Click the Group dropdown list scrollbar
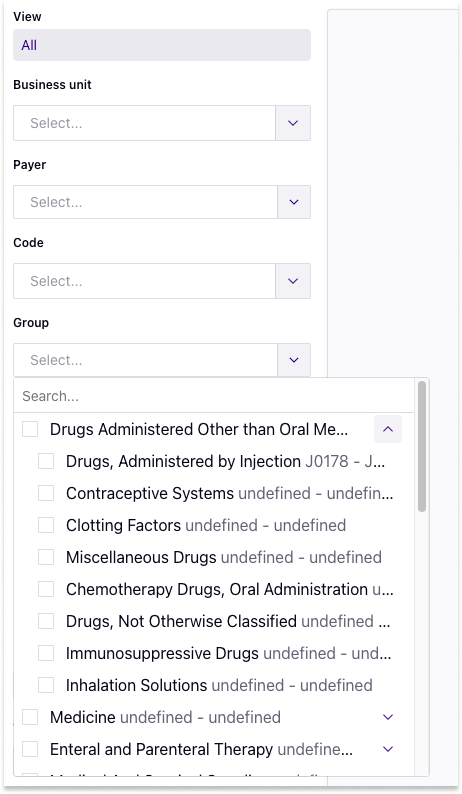 [x=422, y=446]
